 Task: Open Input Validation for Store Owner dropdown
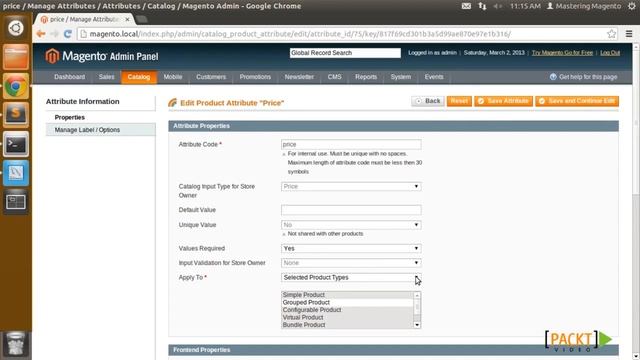tap(351, 263)
